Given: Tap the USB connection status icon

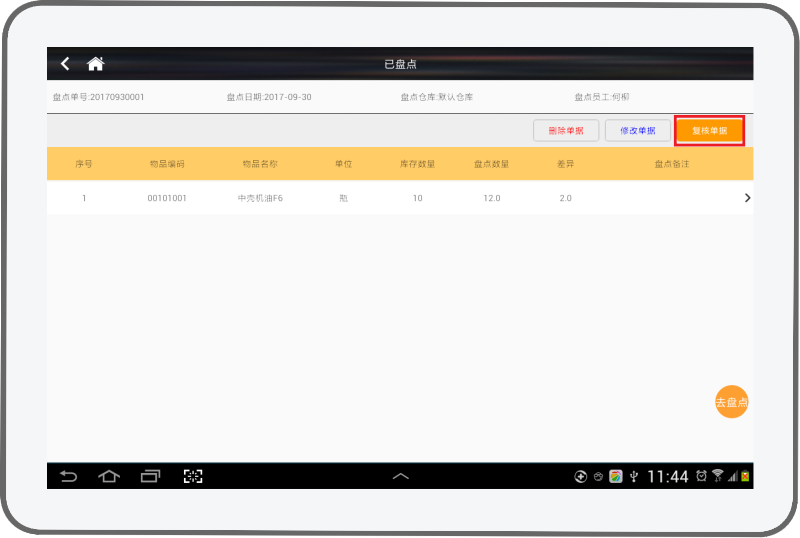Looking at the screenshot, I should coord(633,476).
